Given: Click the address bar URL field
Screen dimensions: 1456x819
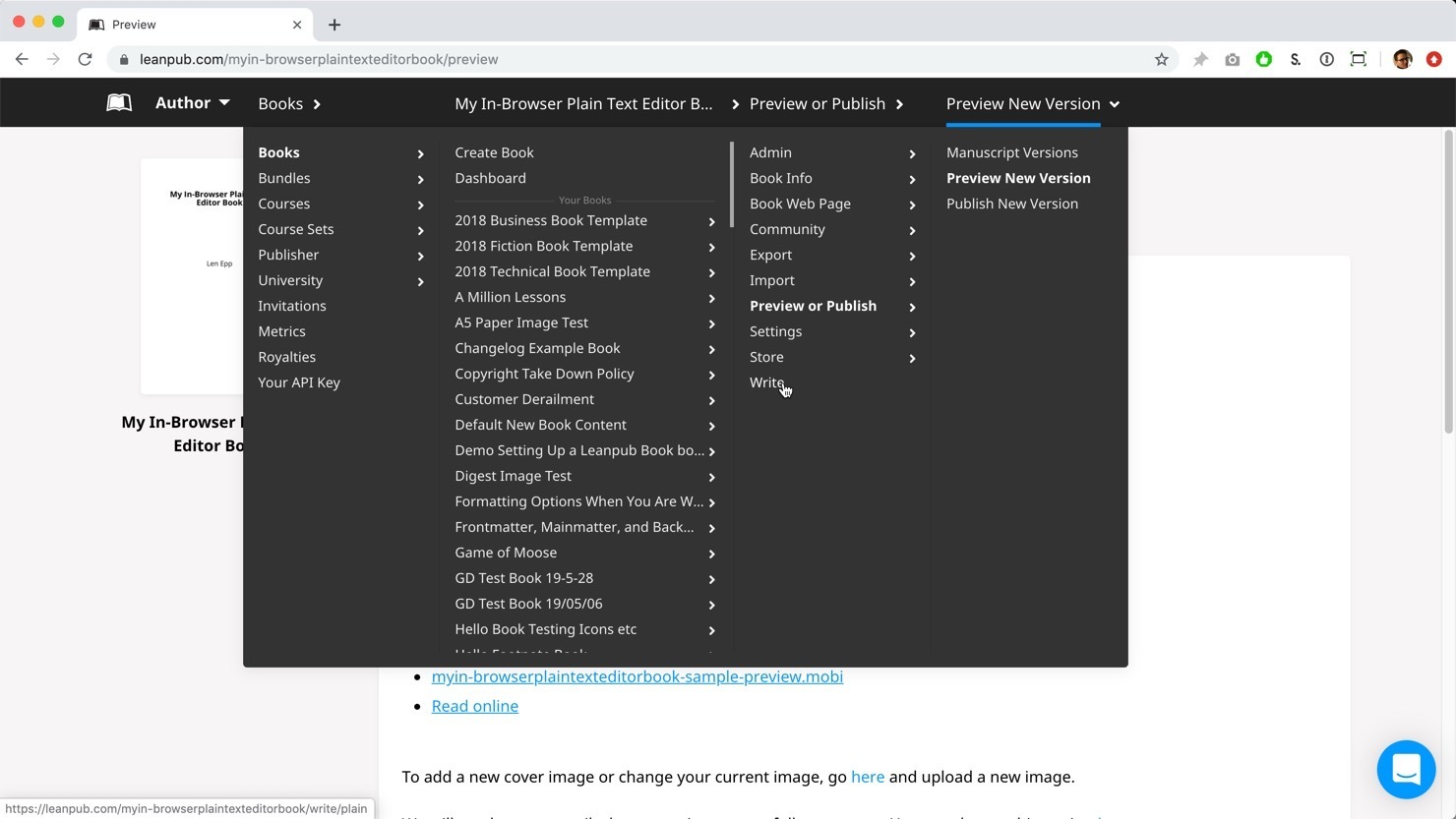Looking at the screenshot, I should tap(630, 59).
